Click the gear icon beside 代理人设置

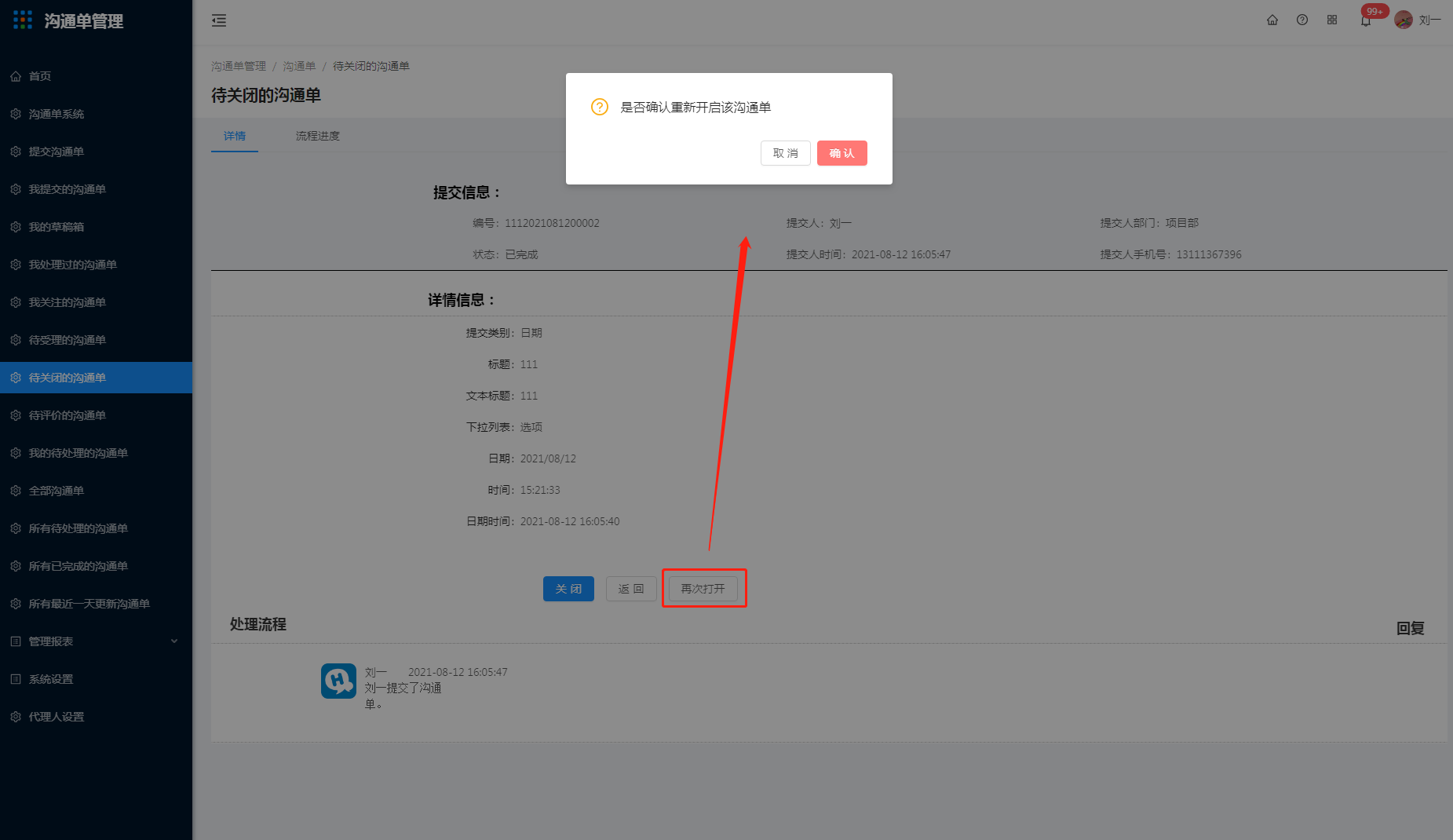click(x=16, y=717)
